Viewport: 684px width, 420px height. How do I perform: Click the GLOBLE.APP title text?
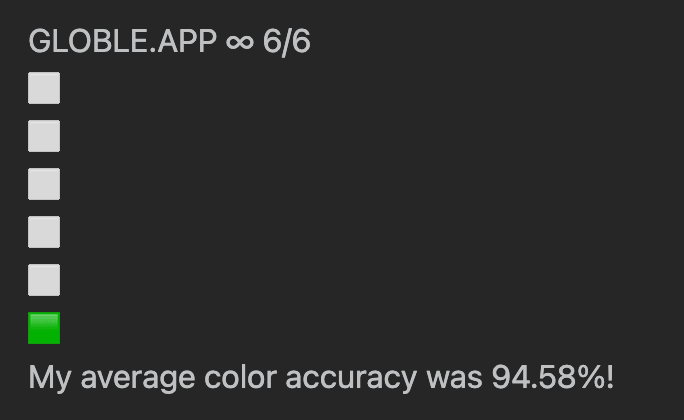[x=122, y=42]
